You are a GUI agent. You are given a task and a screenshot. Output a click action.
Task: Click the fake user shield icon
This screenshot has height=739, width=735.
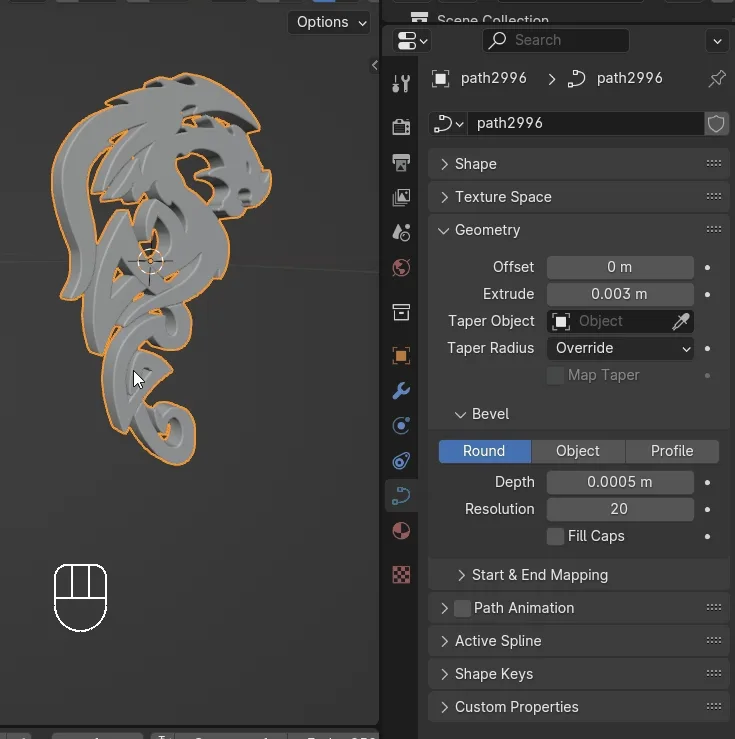[x=716, y=123]
